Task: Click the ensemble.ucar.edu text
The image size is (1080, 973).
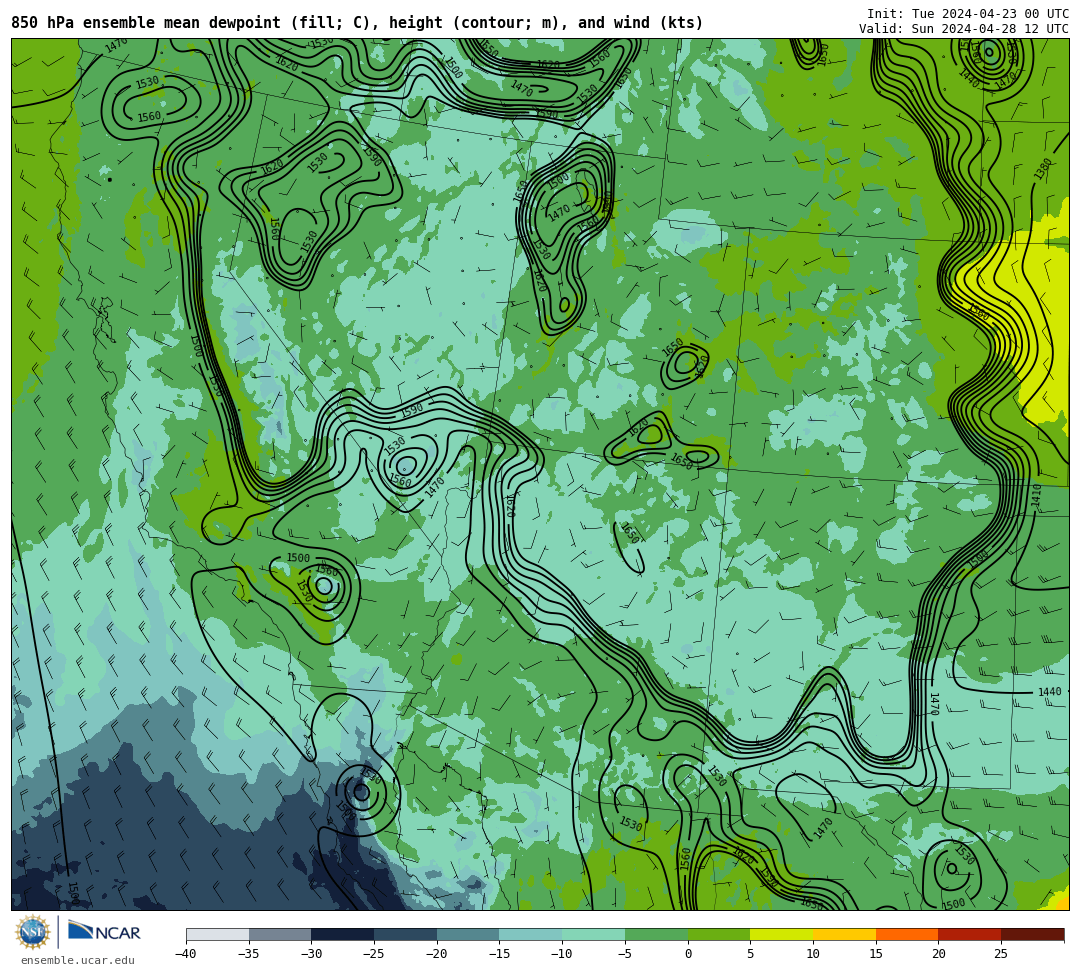Action: [x=78, y=960]
